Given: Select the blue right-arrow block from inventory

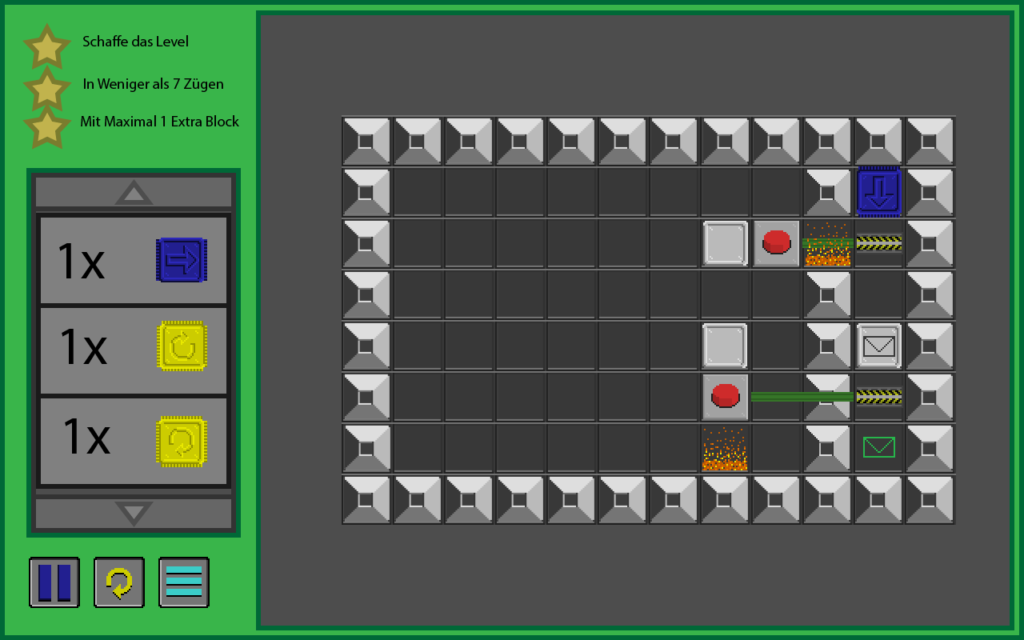Looking at the screenshot, I should (x=181, y=260).
